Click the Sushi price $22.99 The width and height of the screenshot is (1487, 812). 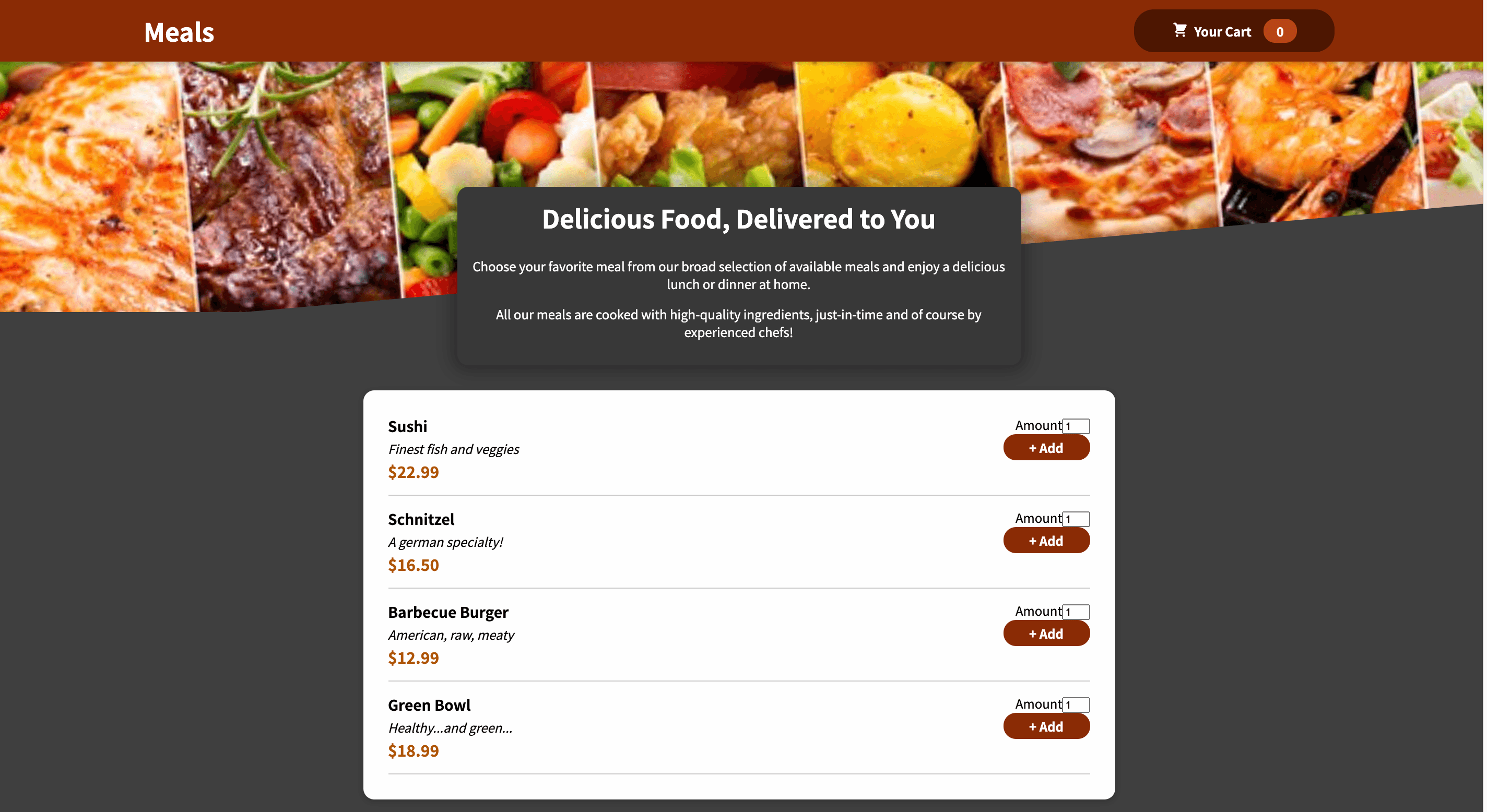(414, 472)
